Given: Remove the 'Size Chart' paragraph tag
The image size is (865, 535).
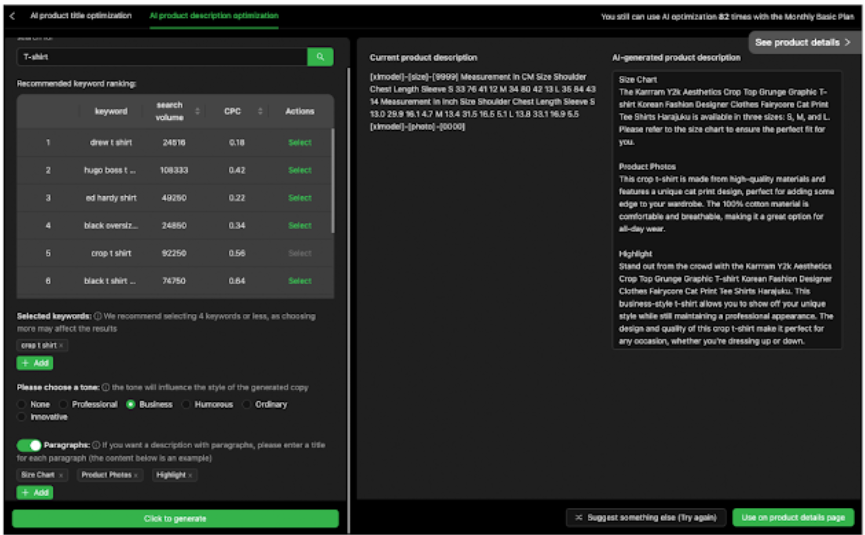Looking at the screenshot, I should point(61,475).
